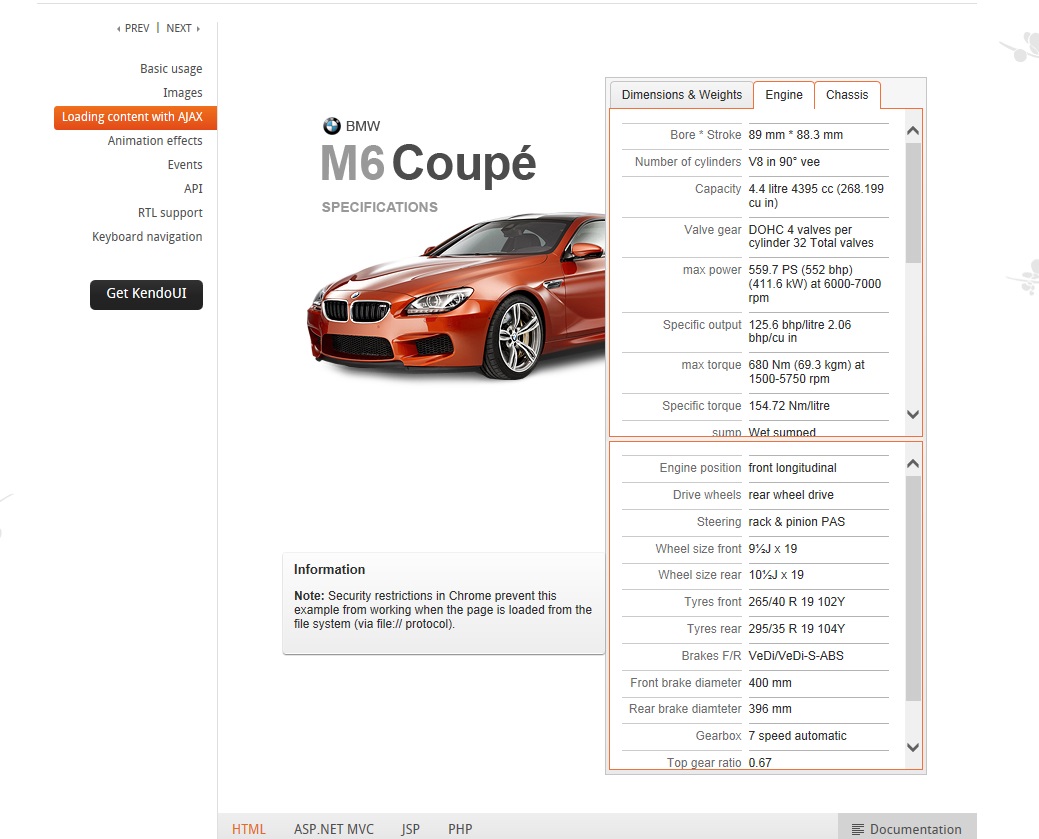Click the Chassis panel scroll-down arrow
The width and height of the screenshot is (1039, 839).
click(x=912, y=747)
